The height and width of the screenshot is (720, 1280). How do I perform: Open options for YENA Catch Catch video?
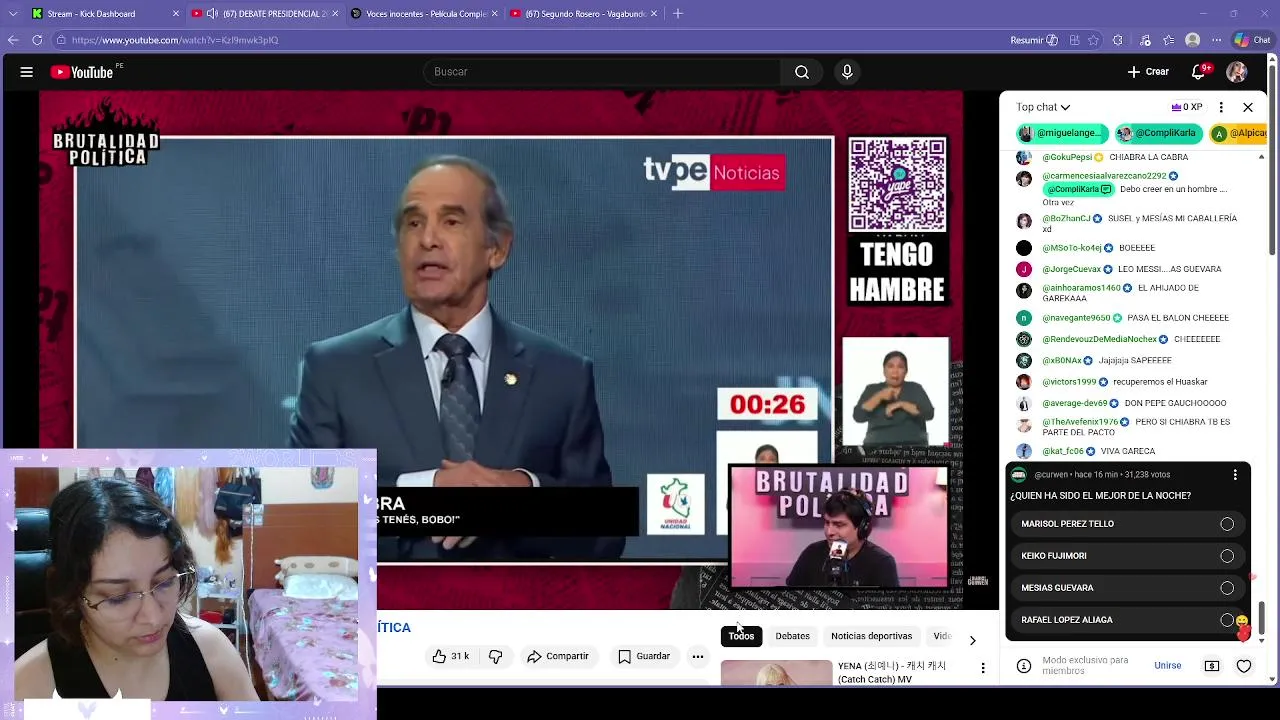(983, 668)
